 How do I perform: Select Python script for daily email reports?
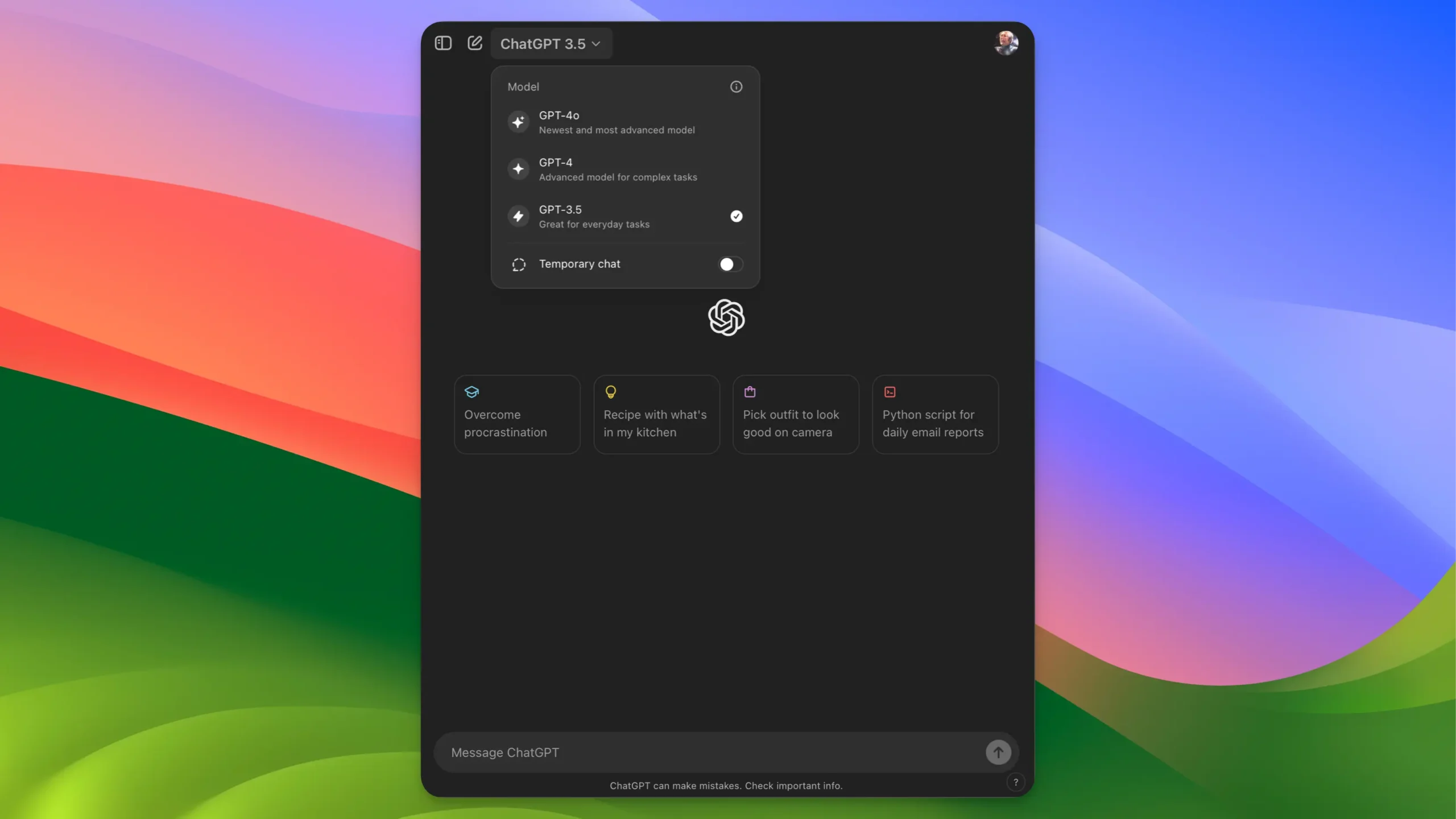(935, 415)
